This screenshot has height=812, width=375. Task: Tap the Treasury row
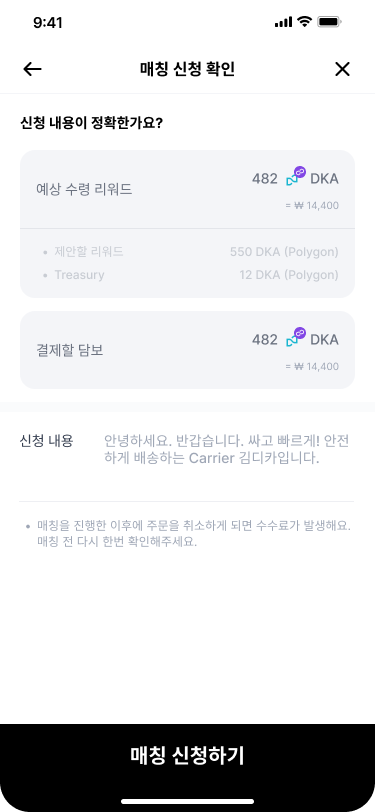pos(188,275)
